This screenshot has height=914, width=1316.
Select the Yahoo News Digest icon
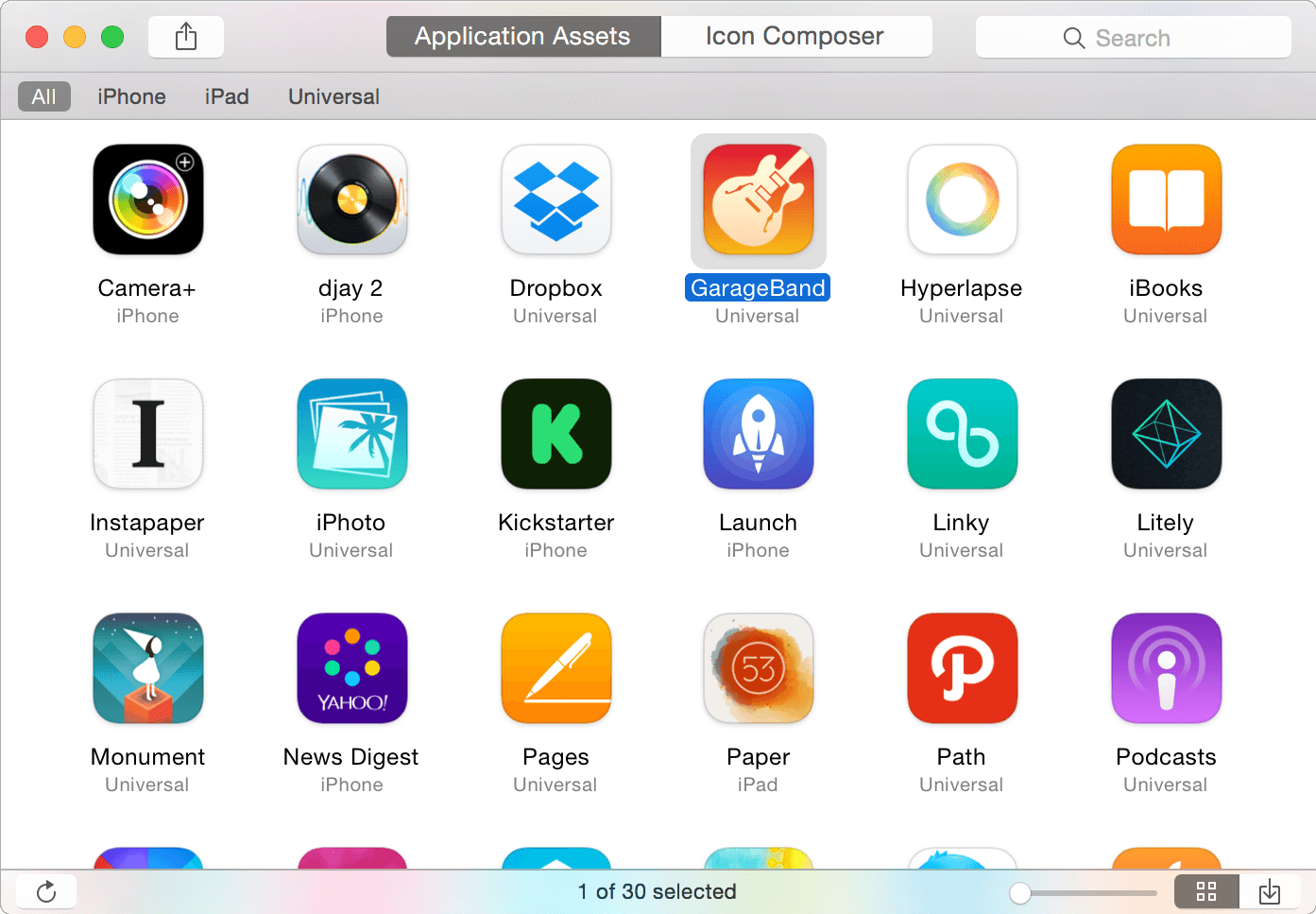[x=352, y=668]
